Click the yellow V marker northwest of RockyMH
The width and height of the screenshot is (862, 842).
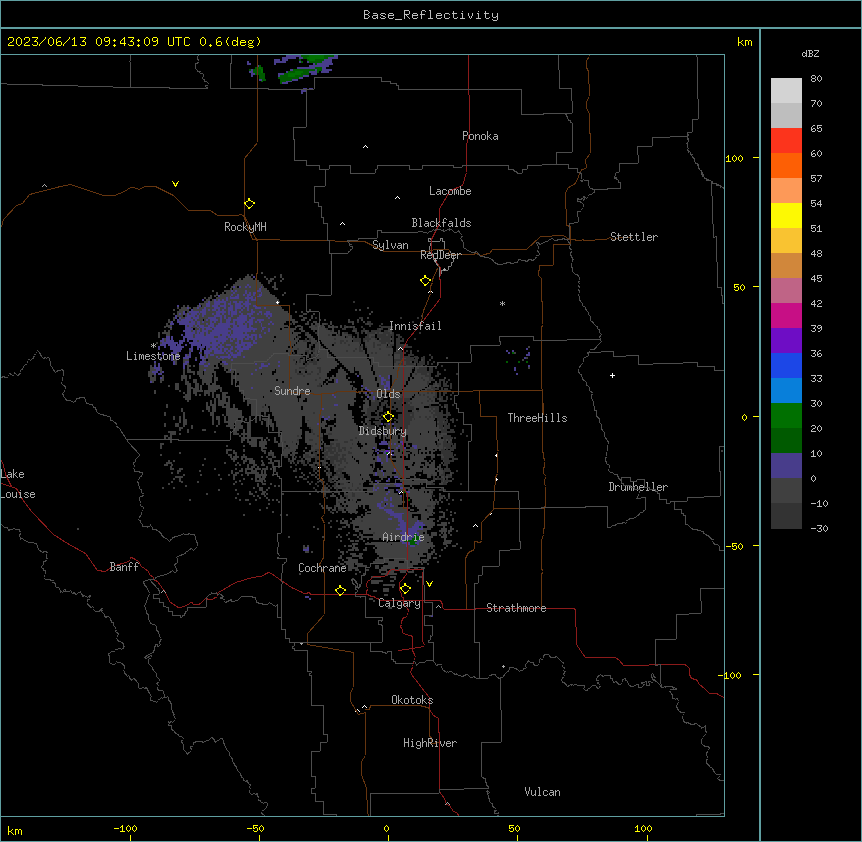175,184
